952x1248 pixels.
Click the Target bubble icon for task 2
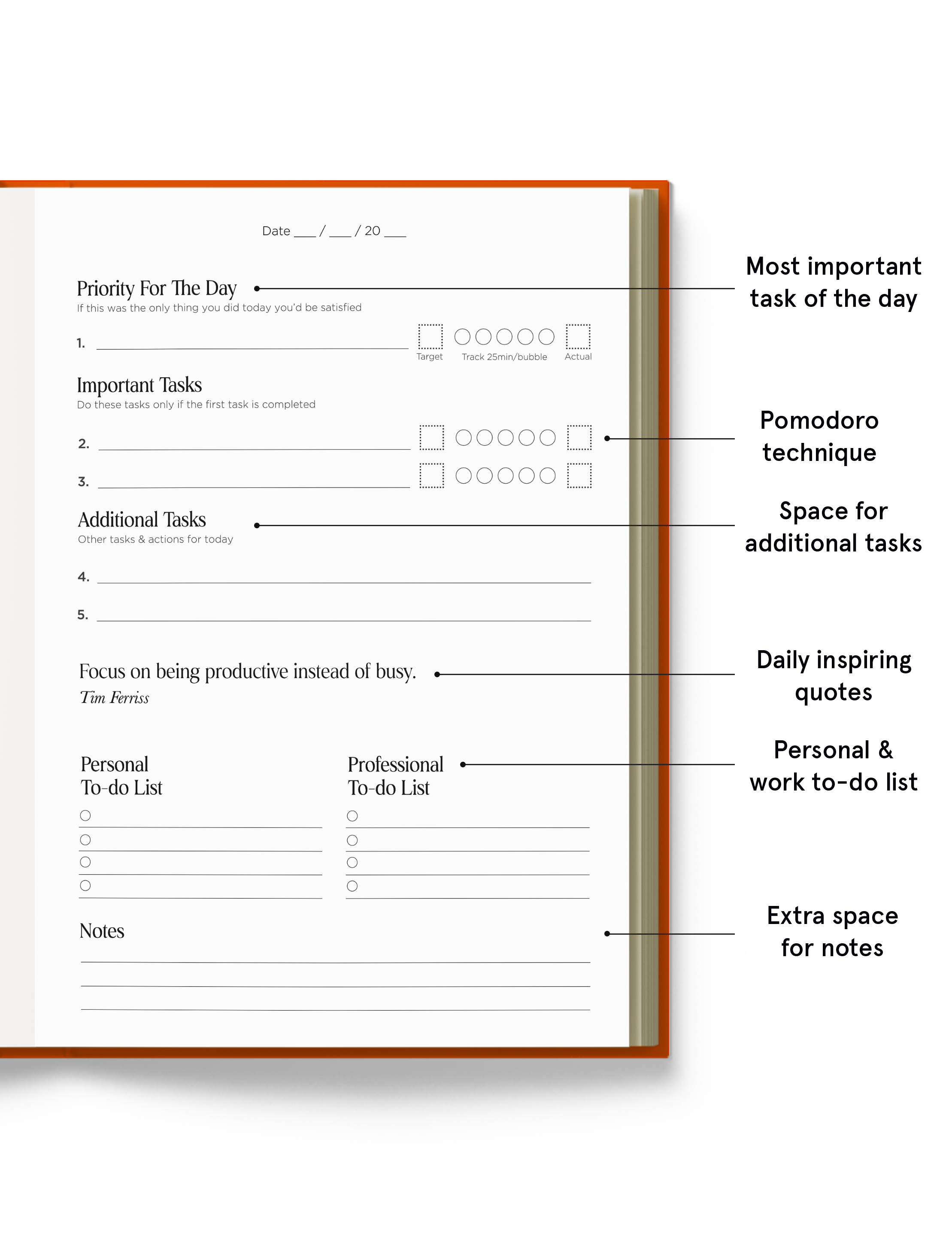432,436
